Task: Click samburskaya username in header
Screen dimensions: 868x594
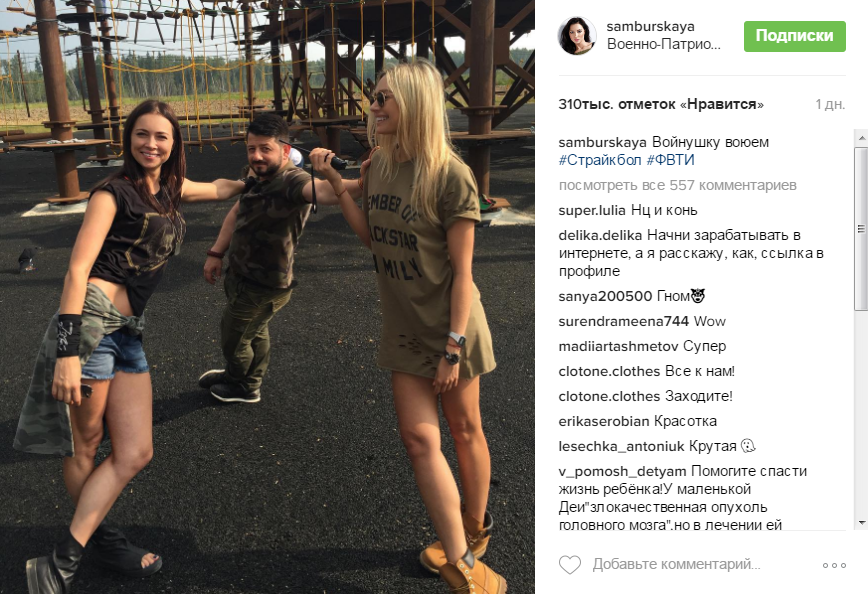Action: point(650,26)
